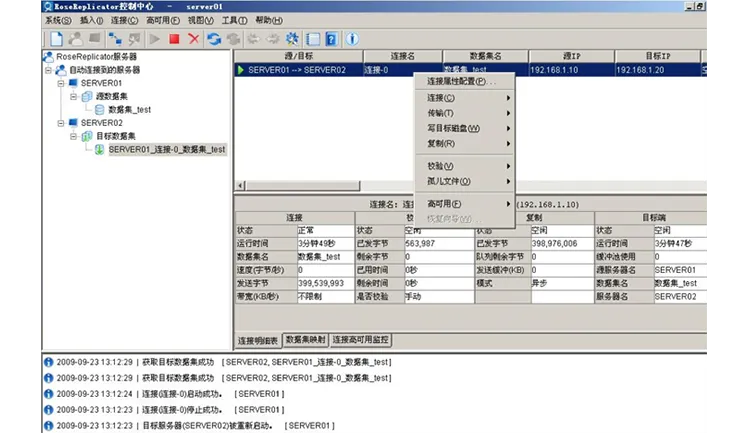The width and height of the screenshot is (749, 433).
Task: Click the blue question mark help icon
Action: (x=332, y=39)
